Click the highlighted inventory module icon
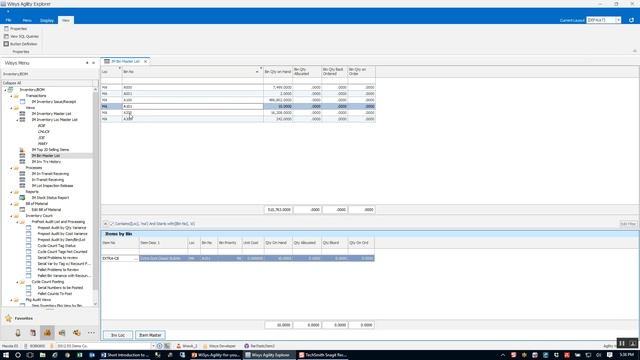The width and height of the screenshot is (640, 360). click(47, 333)
